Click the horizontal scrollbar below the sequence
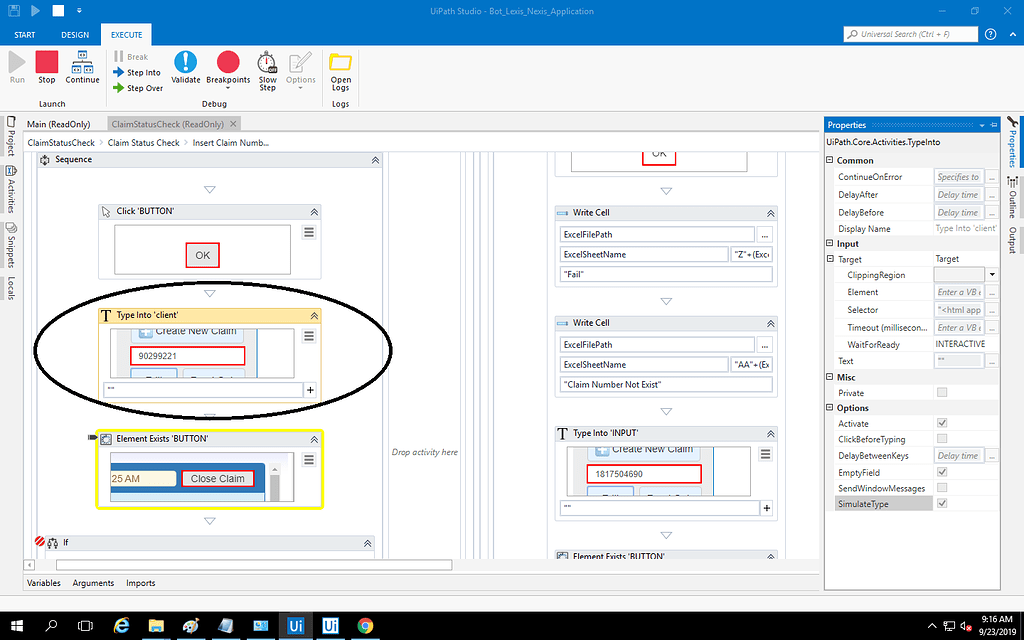This screenshot has width=1024, height=640. click(x=200, y=563)
